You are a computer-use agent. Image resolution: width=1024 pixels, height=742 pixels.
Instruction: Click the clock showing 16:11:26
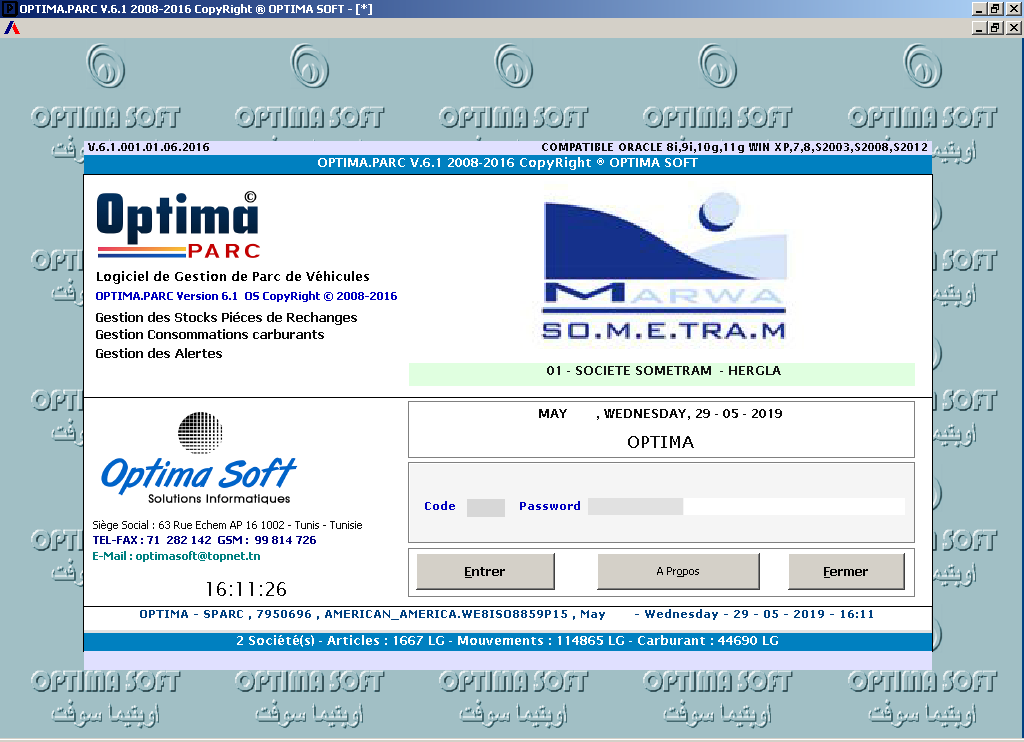click(x=246, y=589)
